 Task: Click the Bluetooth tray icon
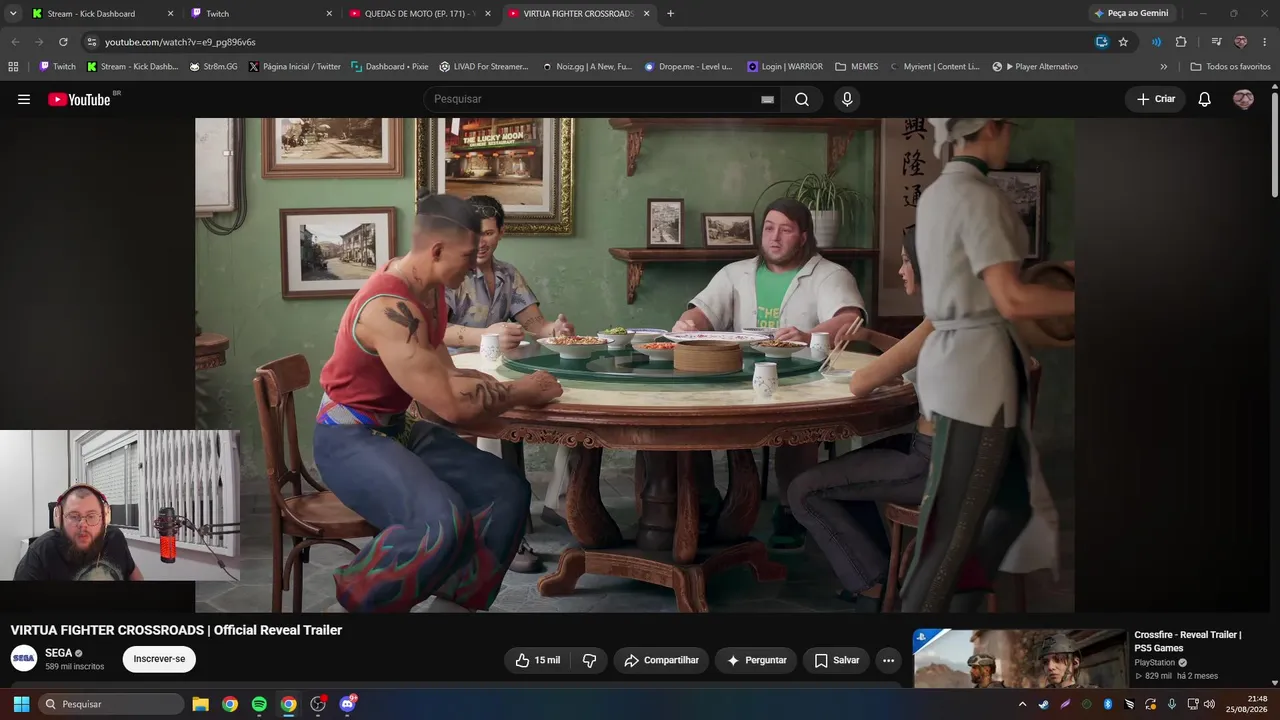[1108, 704]
